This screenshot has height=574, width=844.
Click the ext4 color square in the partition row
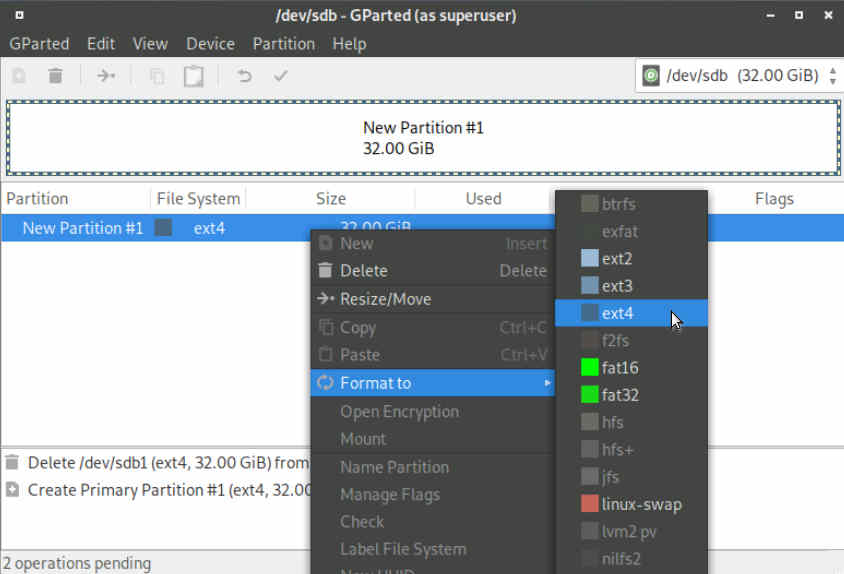coord(164,228)
